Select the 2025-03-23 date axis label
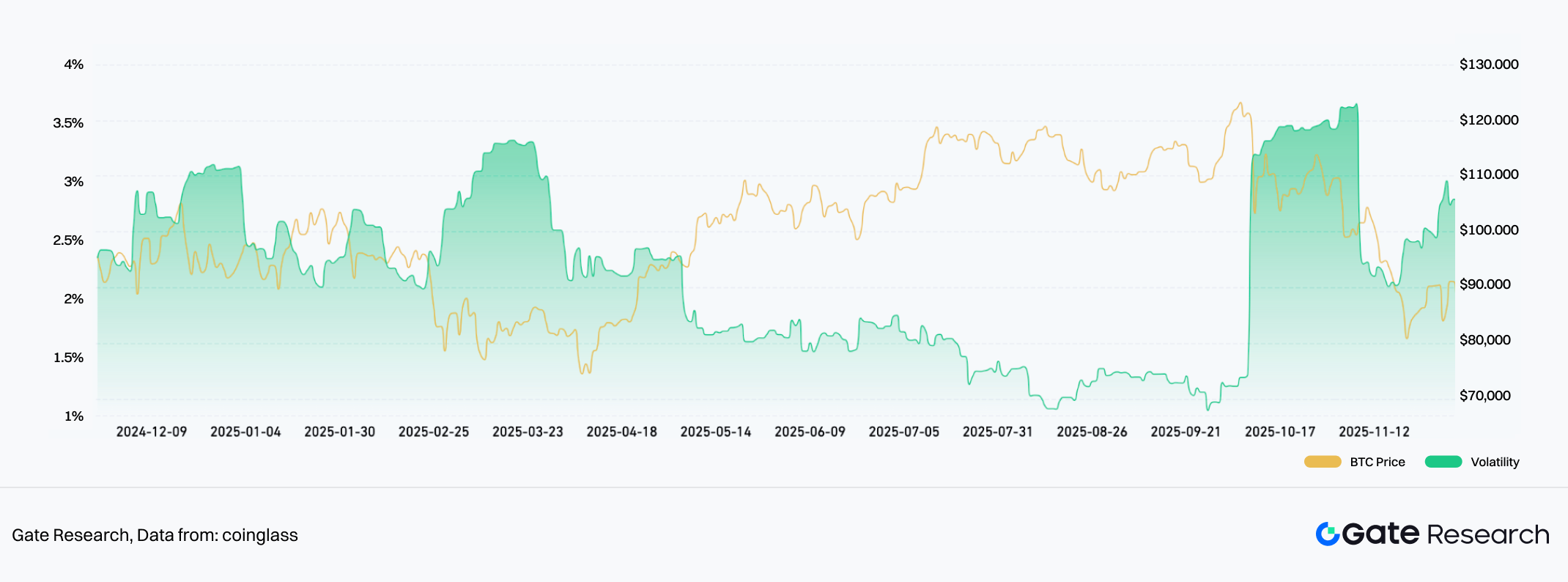1568x582 pixels. point(528,432)
